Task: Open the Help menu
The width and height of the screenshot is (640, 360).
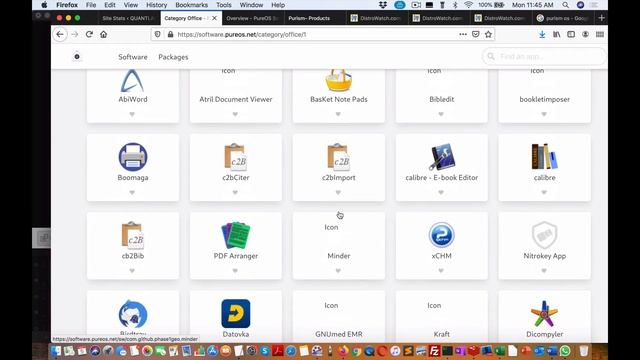Action: [278, 5]
